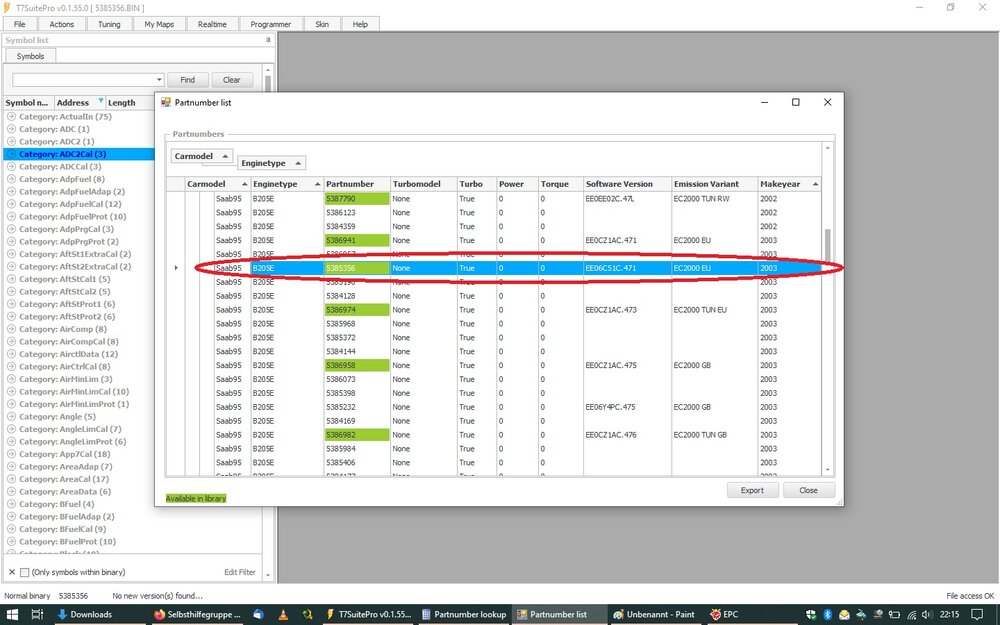
Task: Click the volume tray icon
Action: pyautogui.click(x=927, y=614)
